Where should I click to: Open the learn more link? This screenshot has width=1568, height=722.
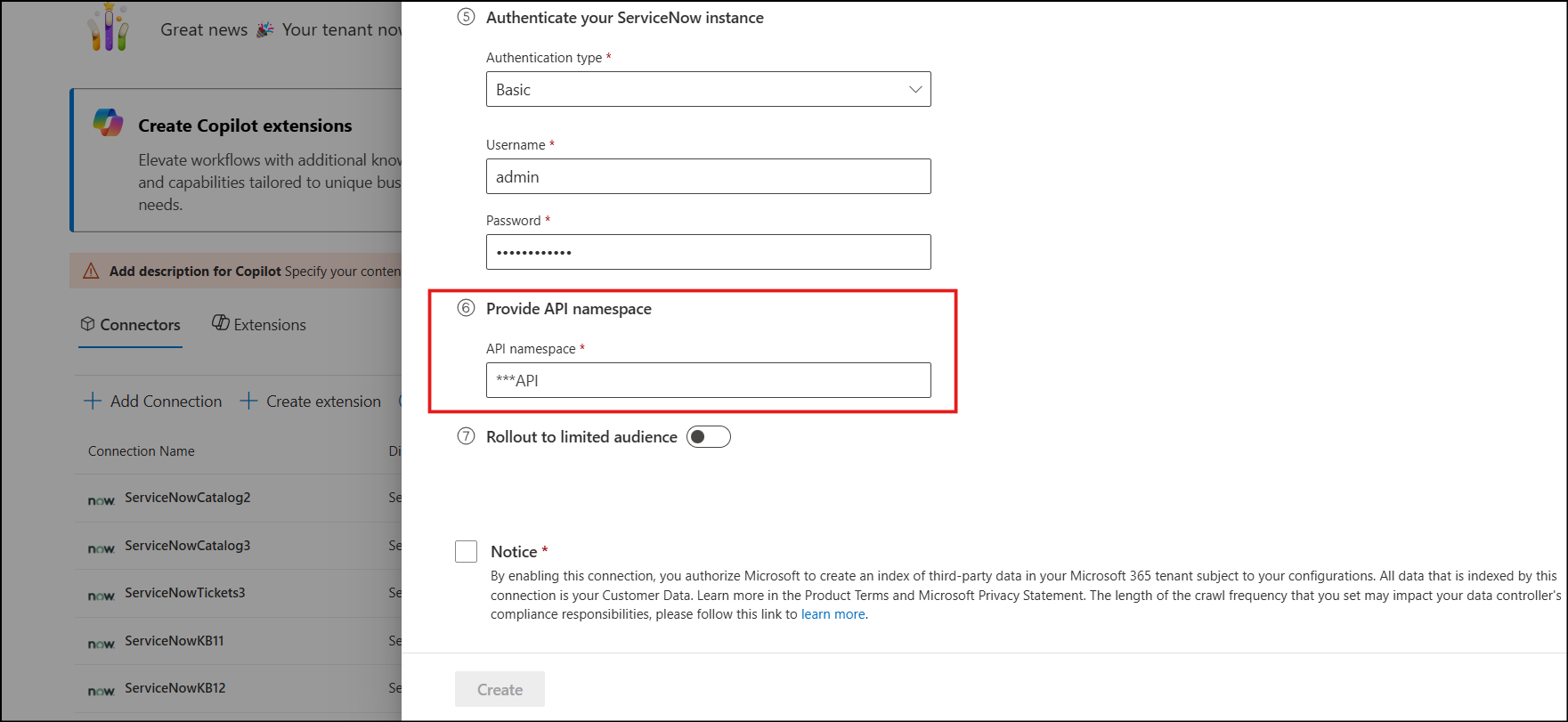833,614
